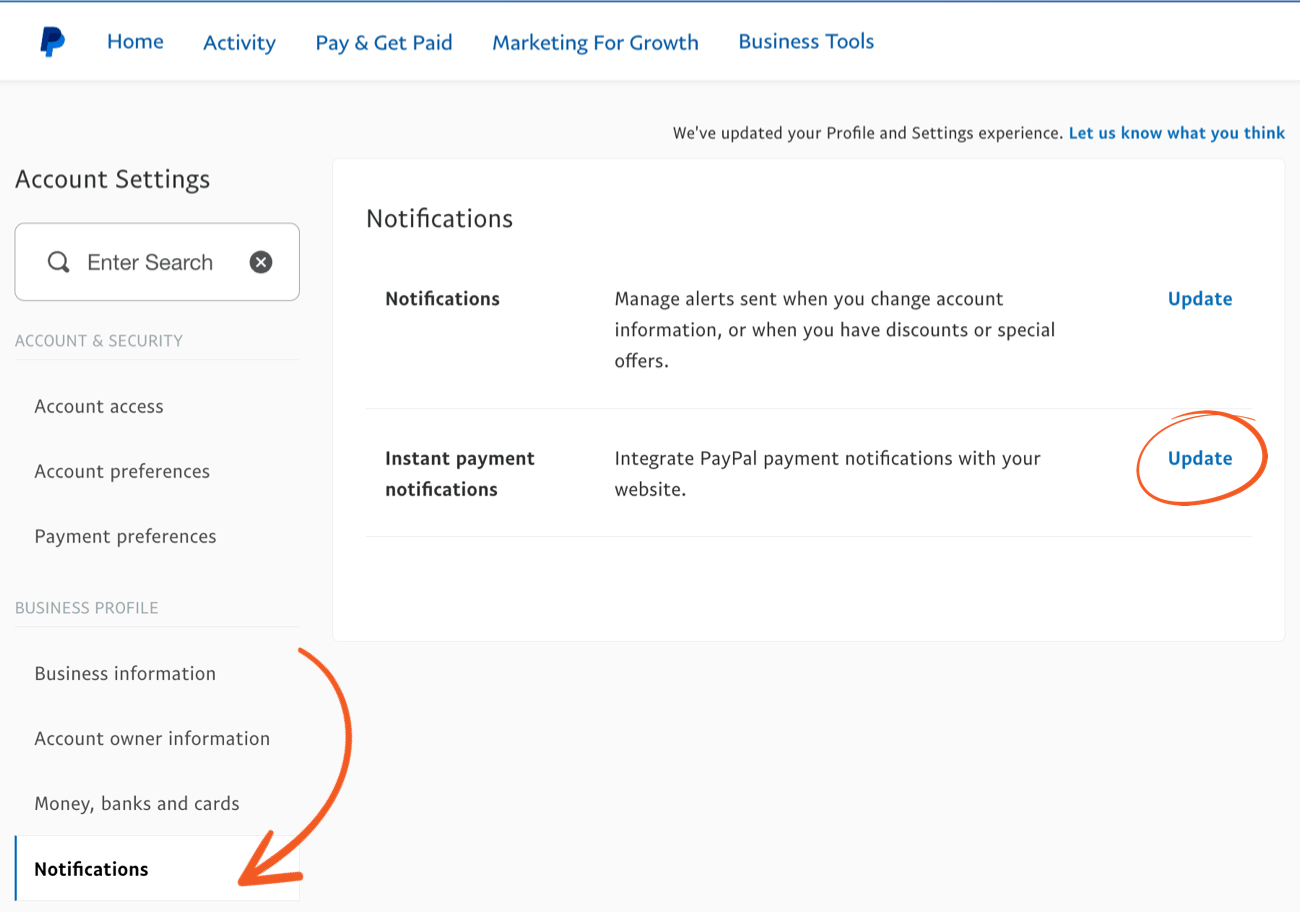Open Money, banks and cards settings
This screenshot has width=1300, height=912.
137,803
